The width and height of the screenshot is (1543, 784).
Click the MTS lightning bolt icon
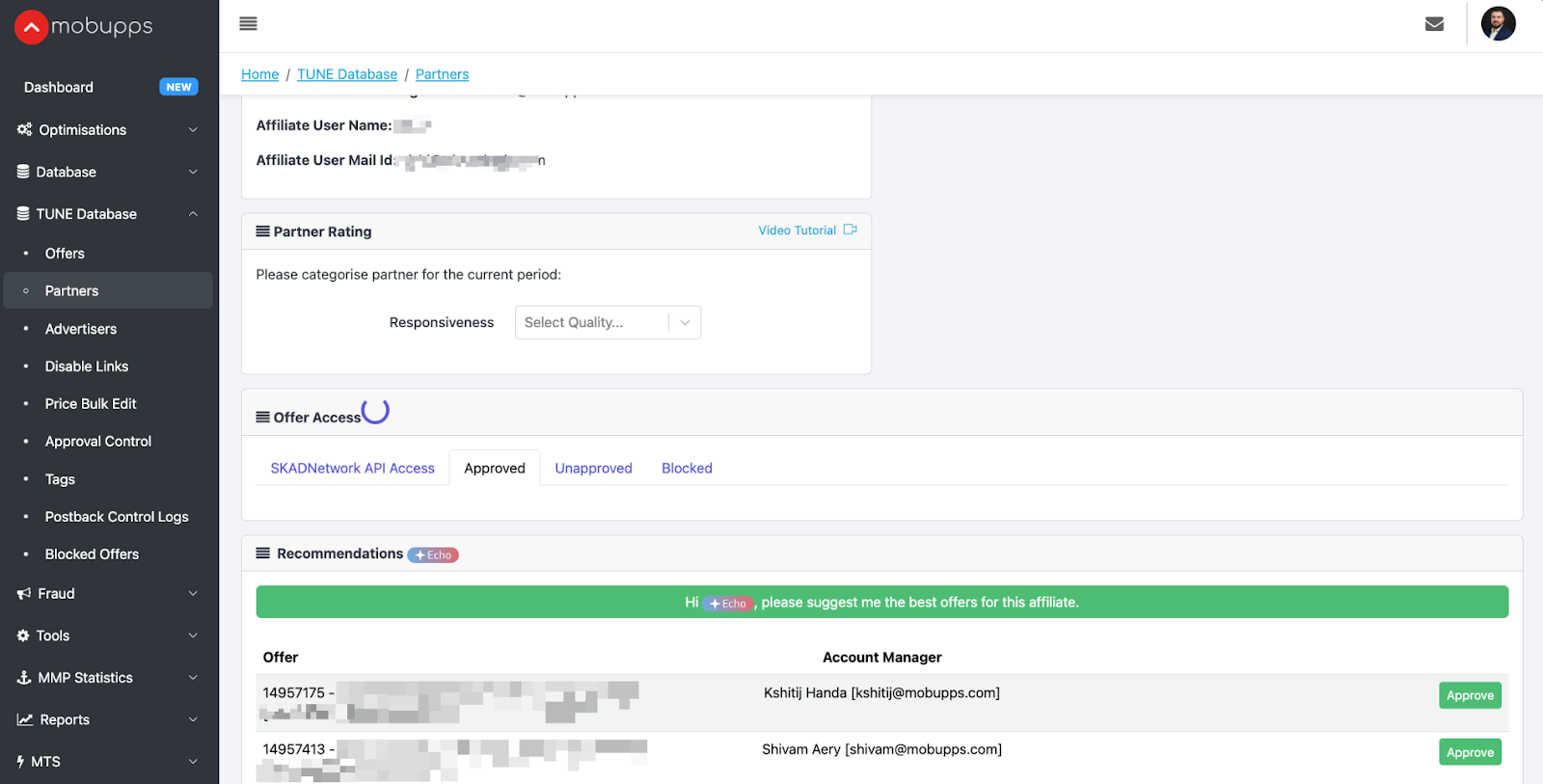point(20,762)
